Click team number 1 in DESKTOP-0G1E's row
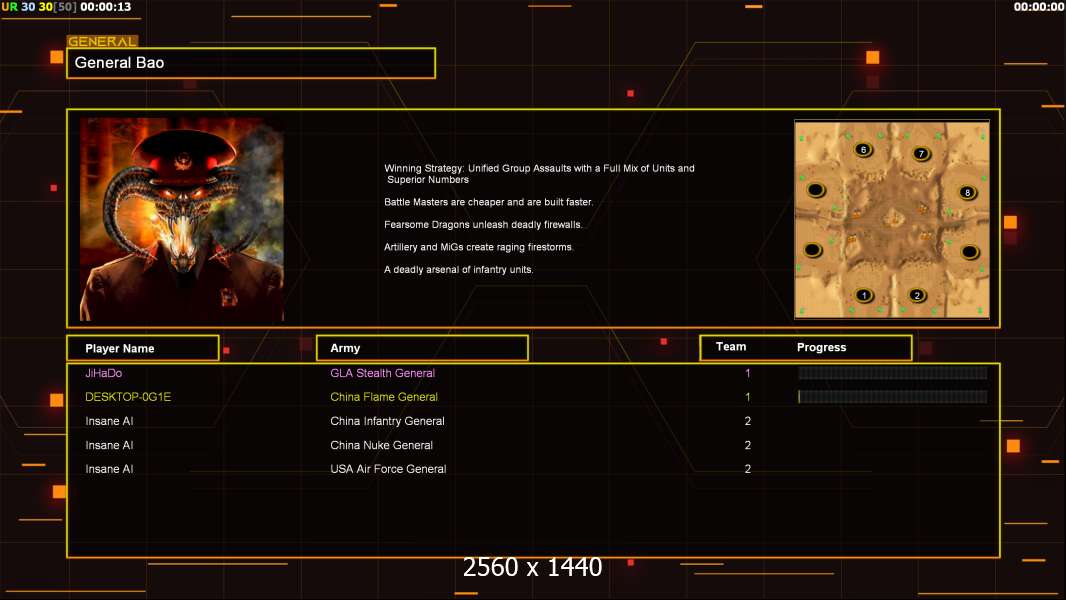Image resolution: width=1066 pixels, height=600 pixels. click(747, 397)
